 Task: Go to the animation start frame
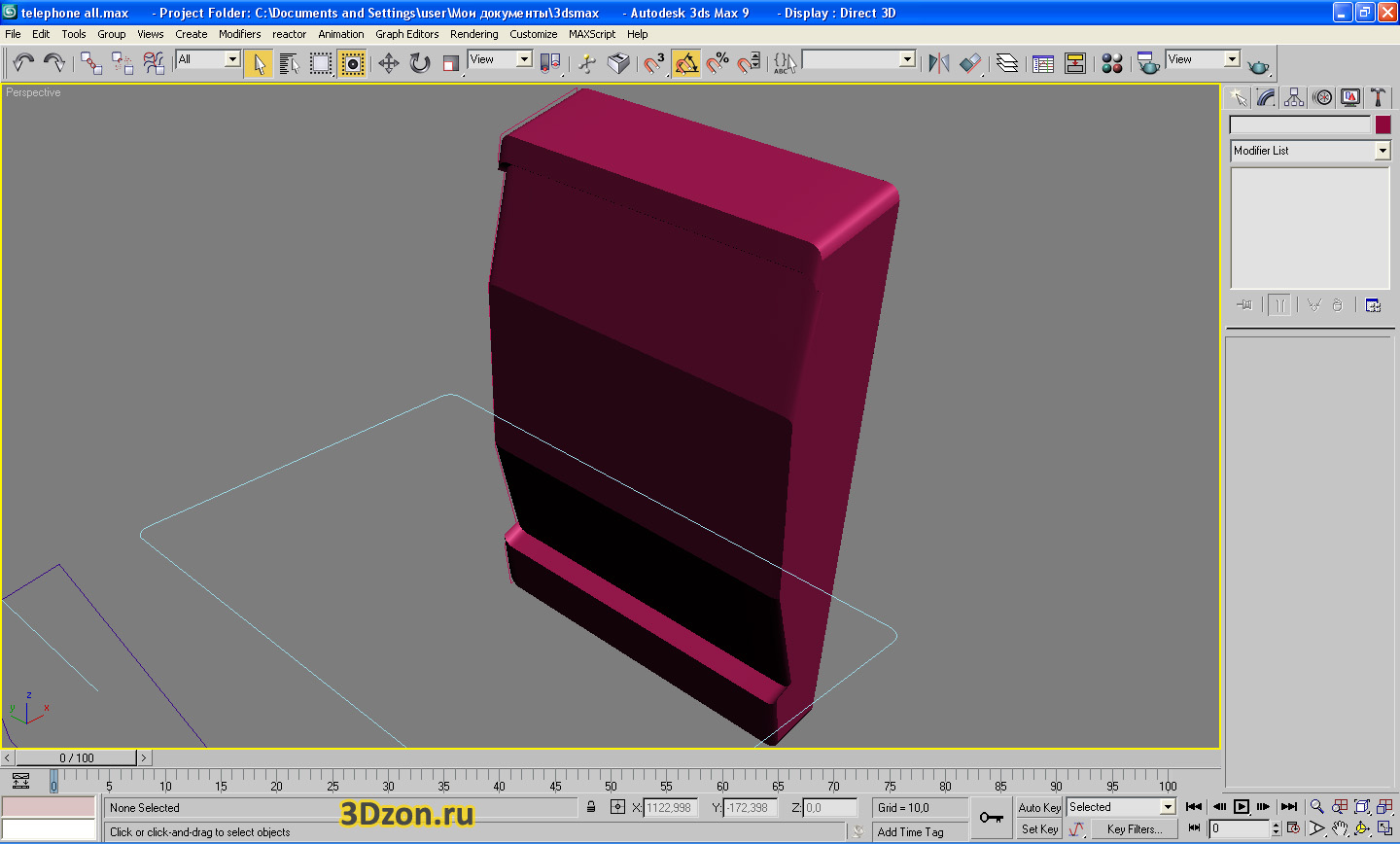pos(1195,806)
